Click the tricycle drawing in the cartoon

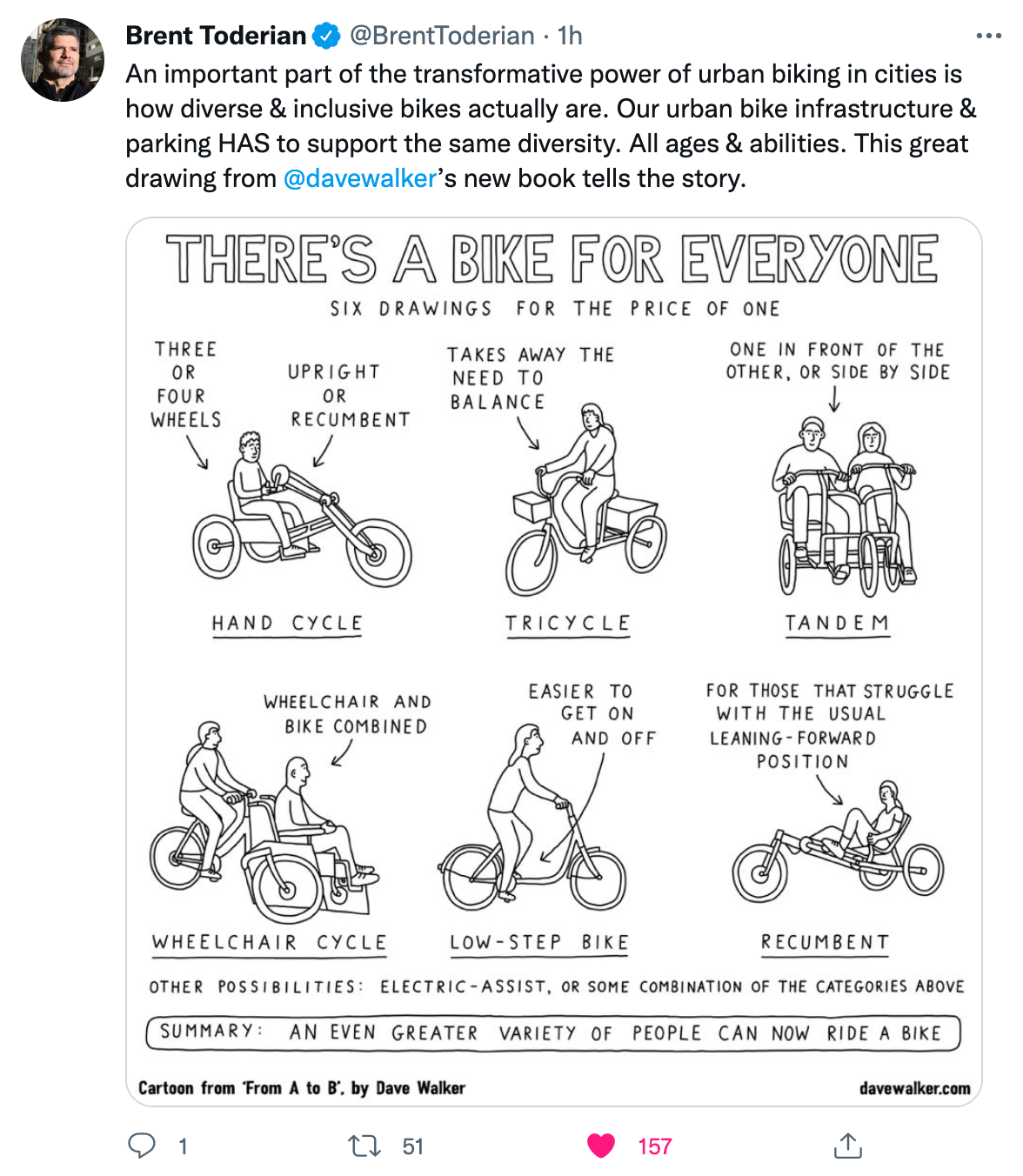click(585, 504)
